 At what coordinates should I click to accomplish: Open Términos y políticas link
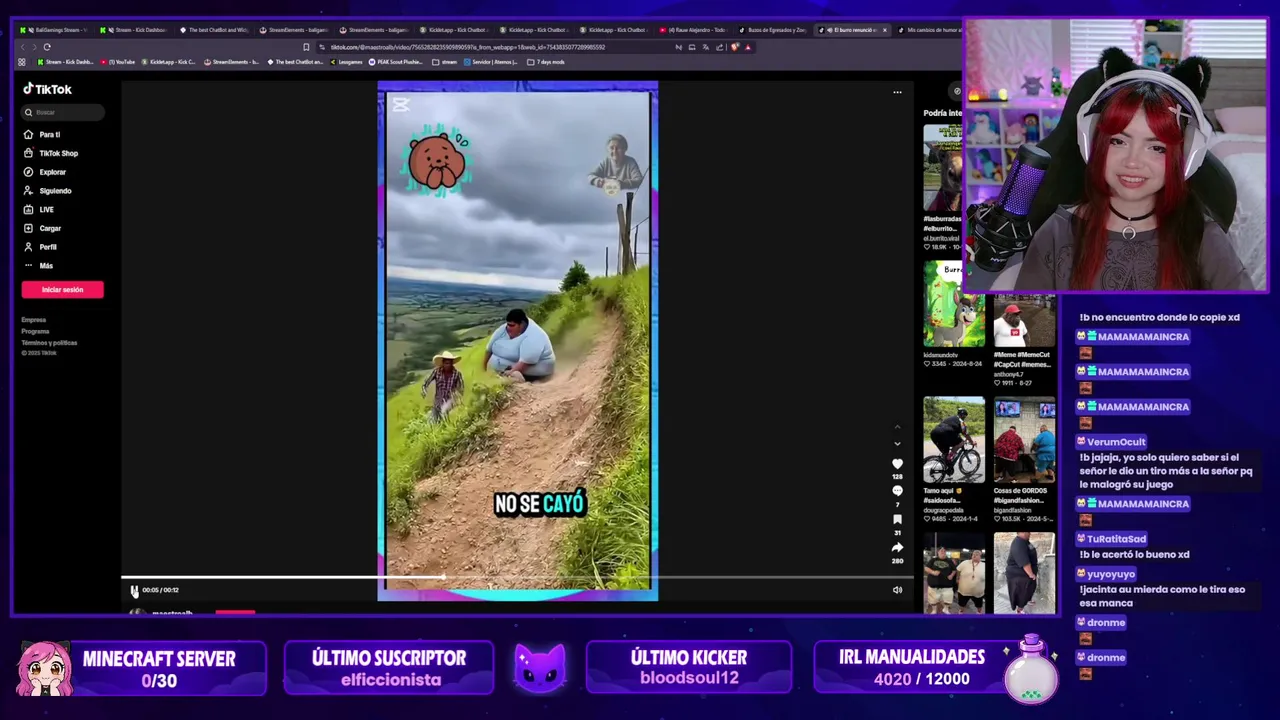(x=49, y=342)
